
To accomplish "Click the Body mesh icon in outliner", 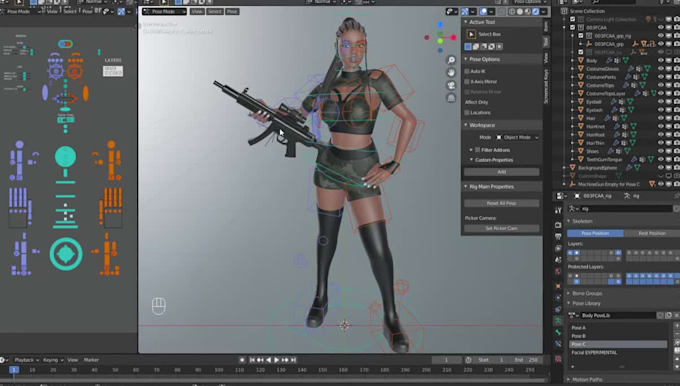I will point(581,60).
